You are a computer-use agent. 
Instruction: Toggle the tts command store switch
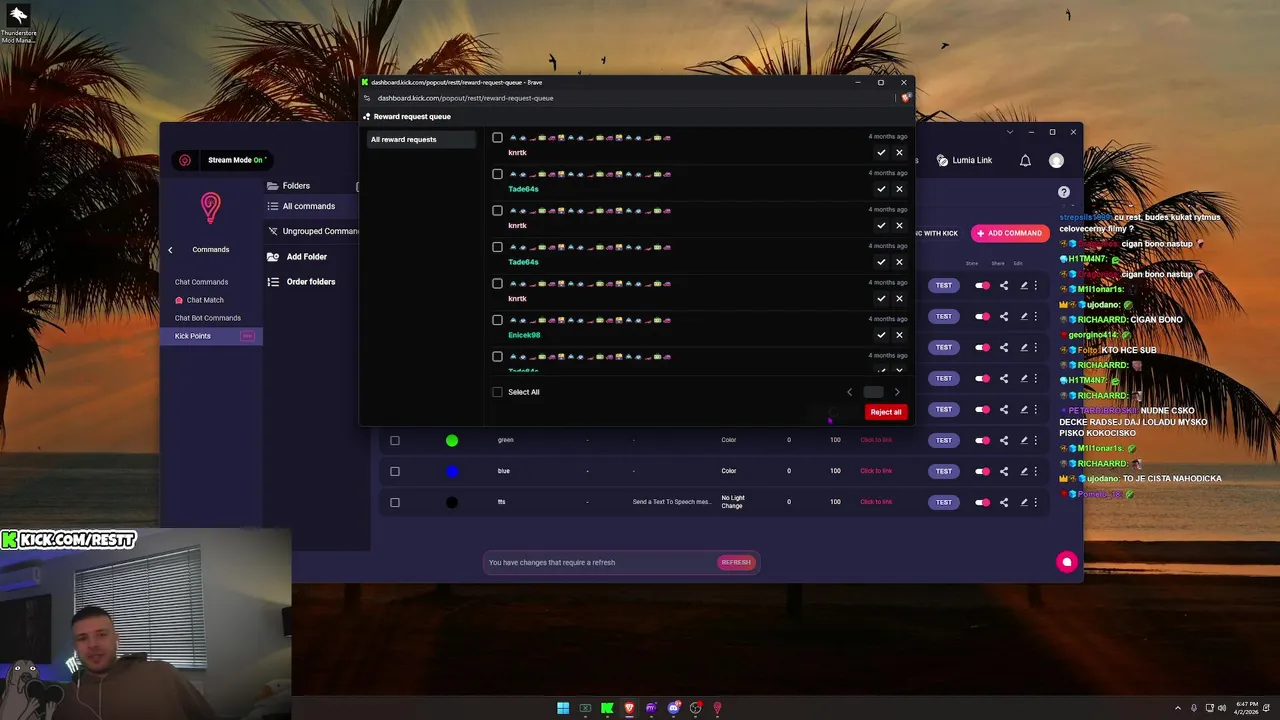point(982,502)
